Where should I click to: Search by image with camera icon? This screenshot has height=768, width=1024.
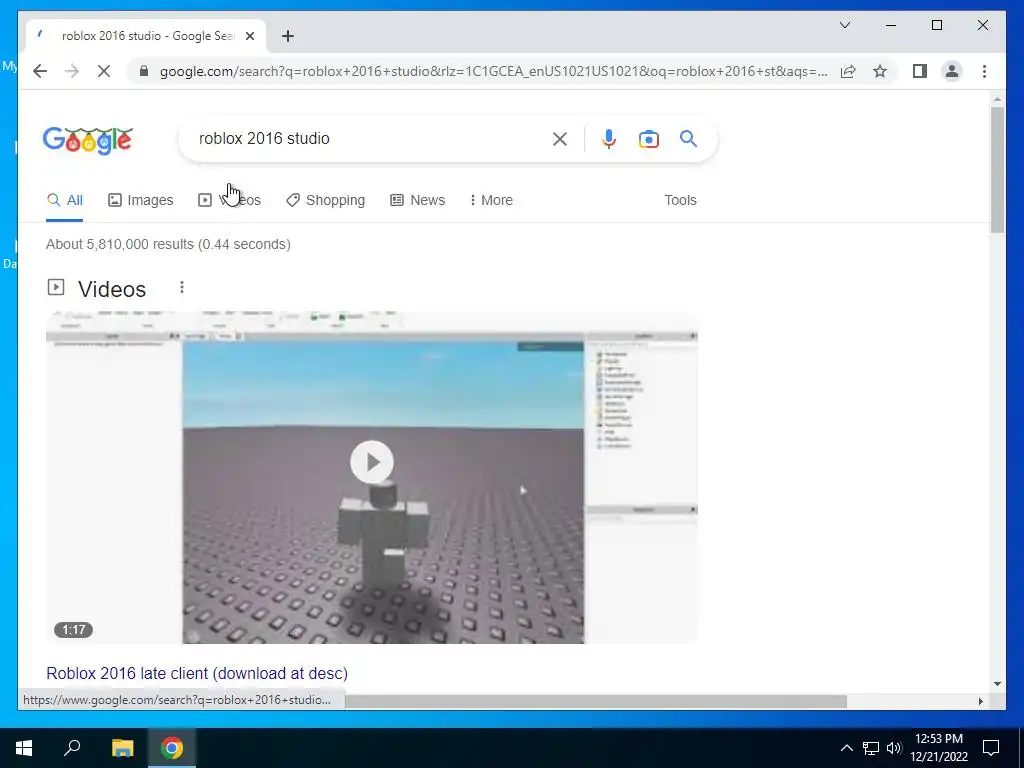point(648,138)
